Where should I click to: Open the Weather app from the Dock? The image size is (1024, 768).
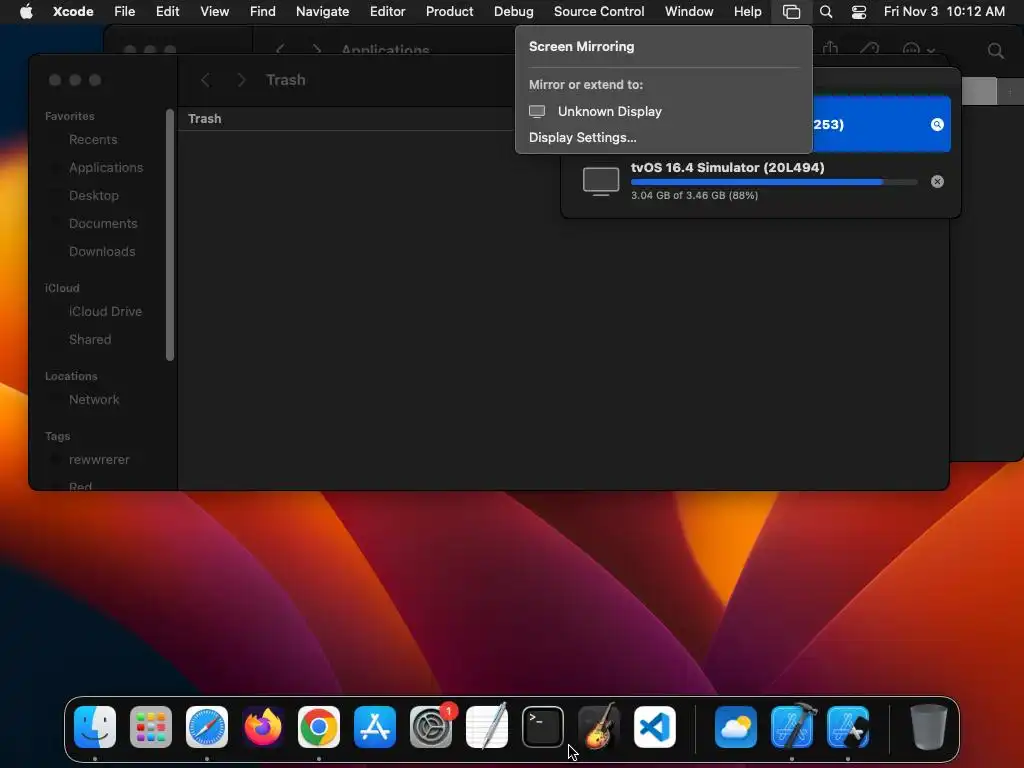point(736,727)
